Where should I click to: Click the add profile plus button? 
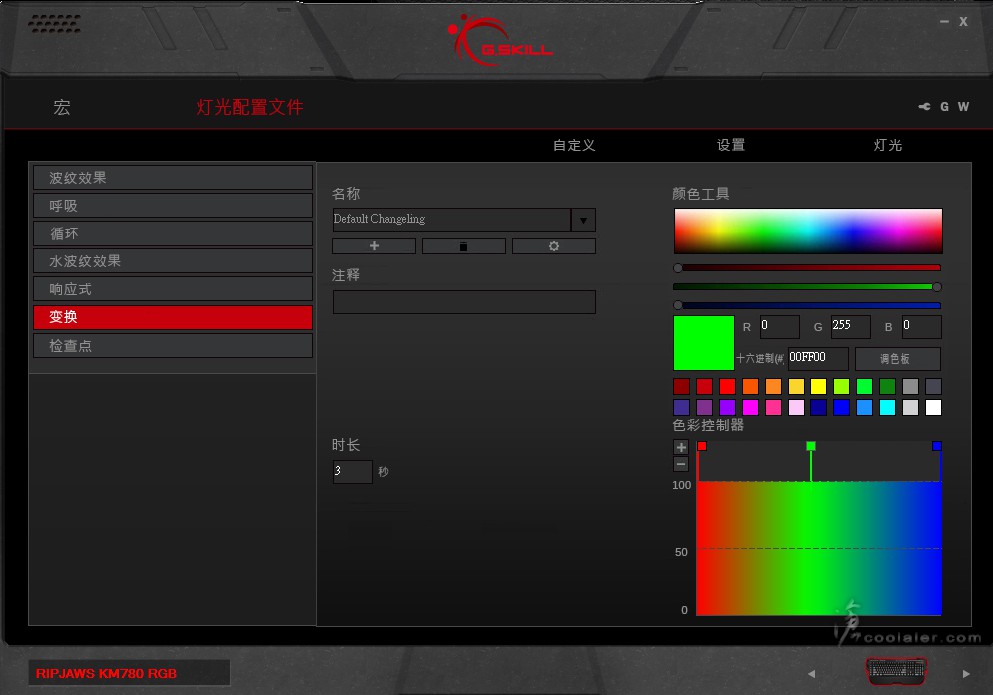pos(374,246)
